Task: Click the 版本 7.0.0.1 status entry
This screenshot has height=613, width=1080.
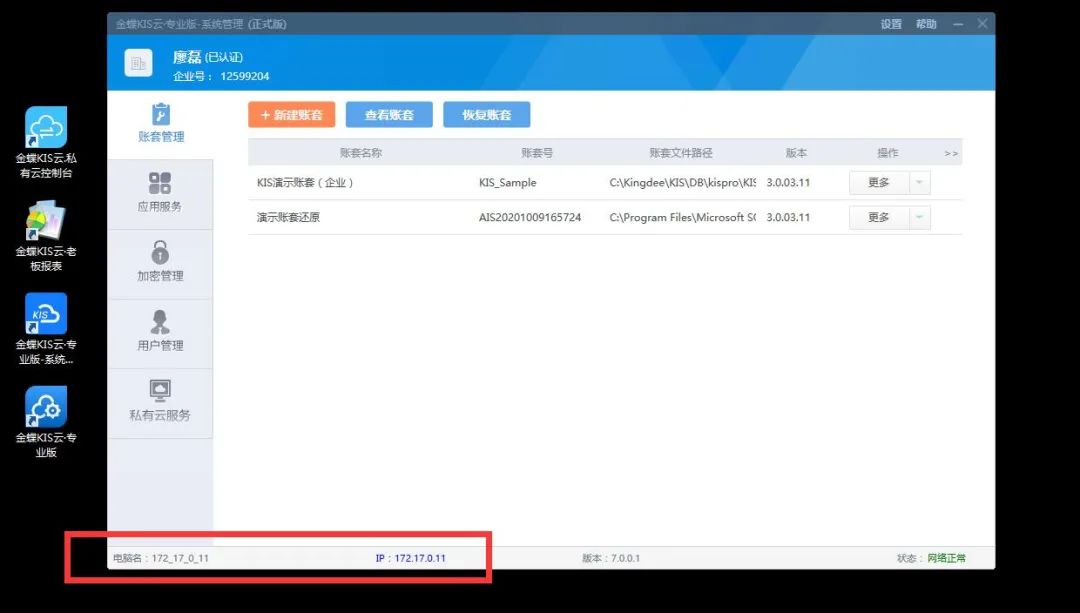Action: click(611, 558)
